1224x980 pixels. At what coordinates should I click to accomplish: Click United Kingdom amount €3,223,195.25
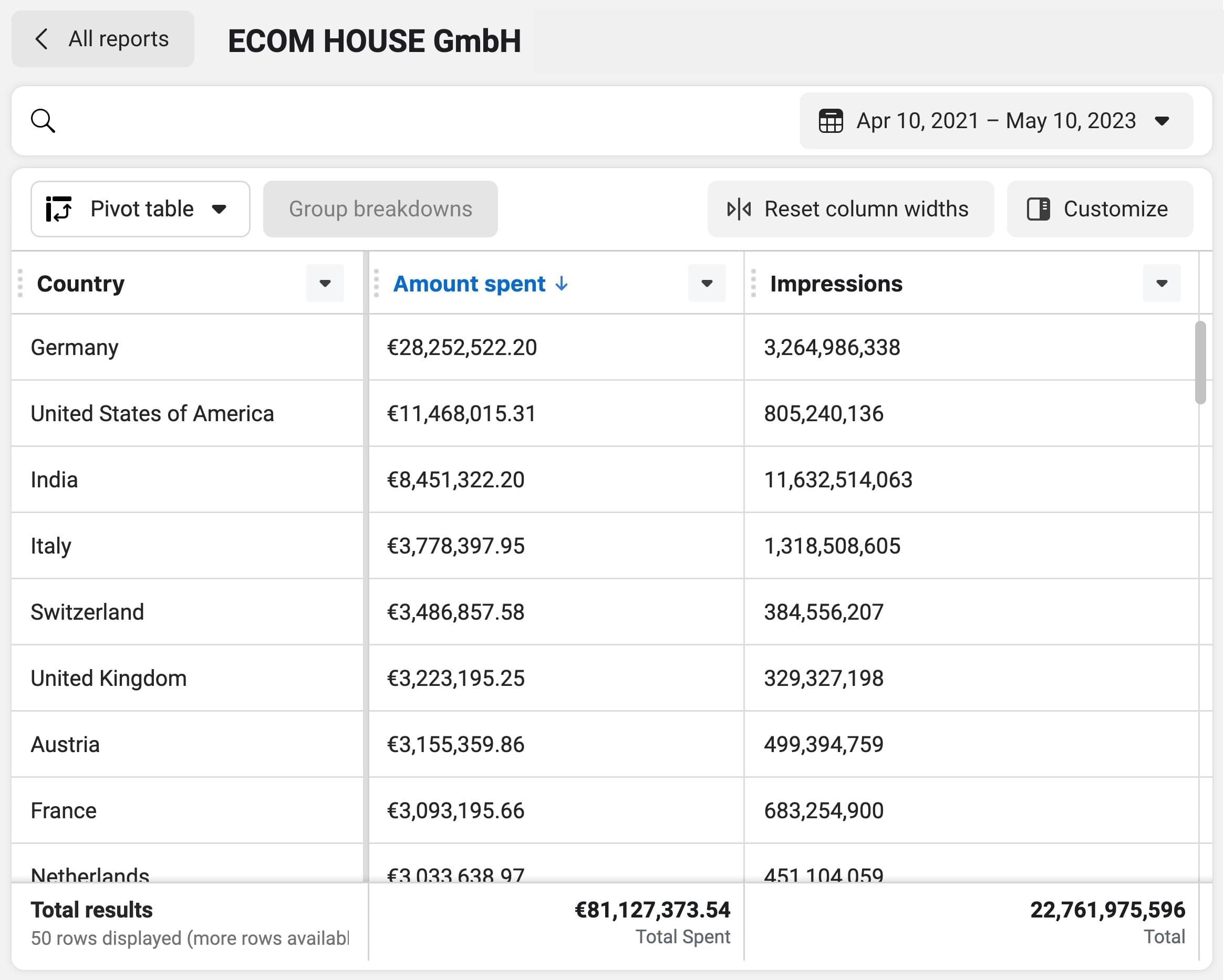455,679
